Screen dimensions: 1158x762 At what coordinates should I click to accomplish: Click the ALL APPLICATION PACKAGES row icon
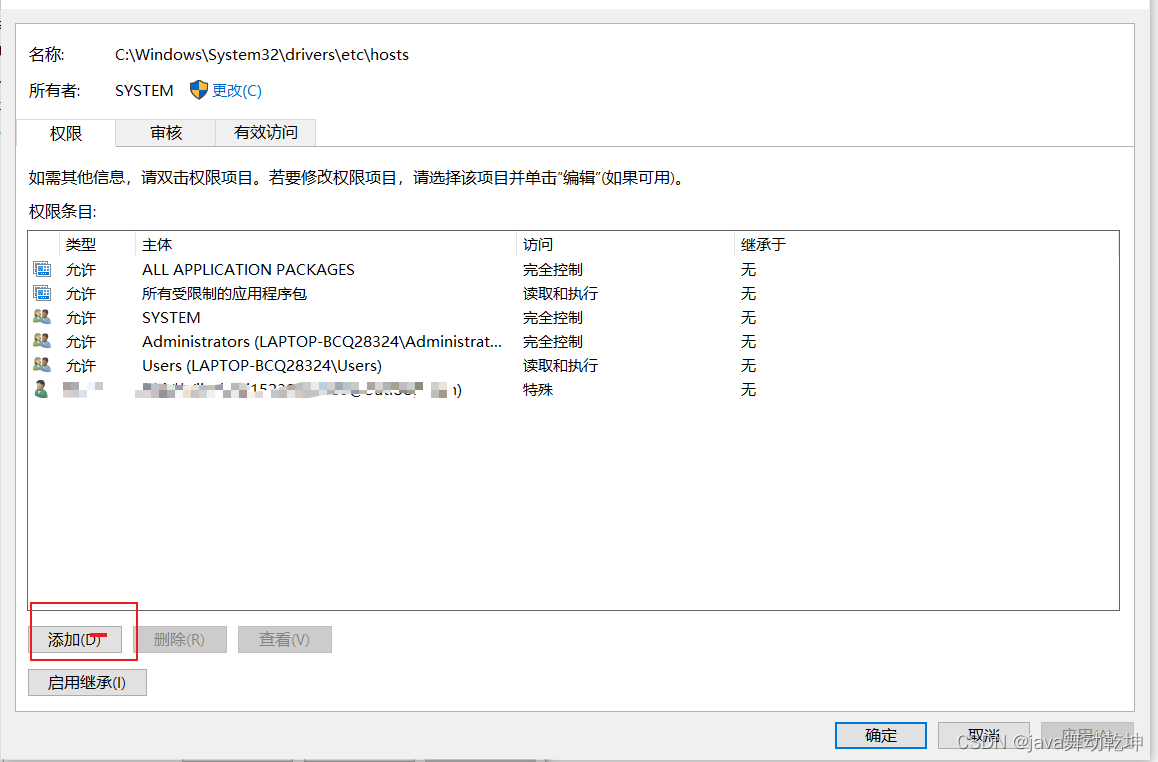[42, 270]
